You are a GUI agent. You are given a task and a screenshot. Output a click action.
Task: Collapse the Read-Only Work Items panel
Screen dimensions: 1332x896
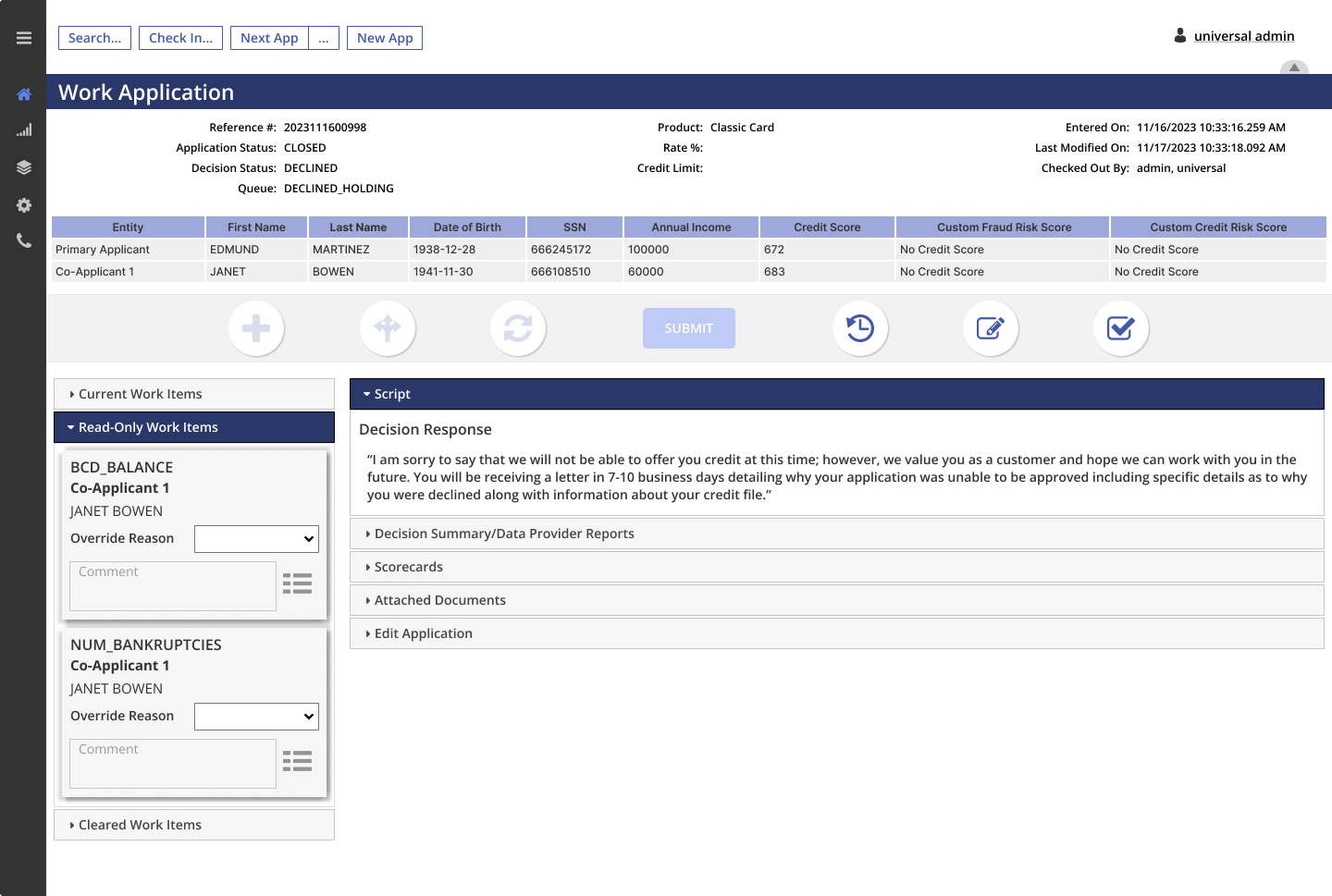tap(148, 427)
